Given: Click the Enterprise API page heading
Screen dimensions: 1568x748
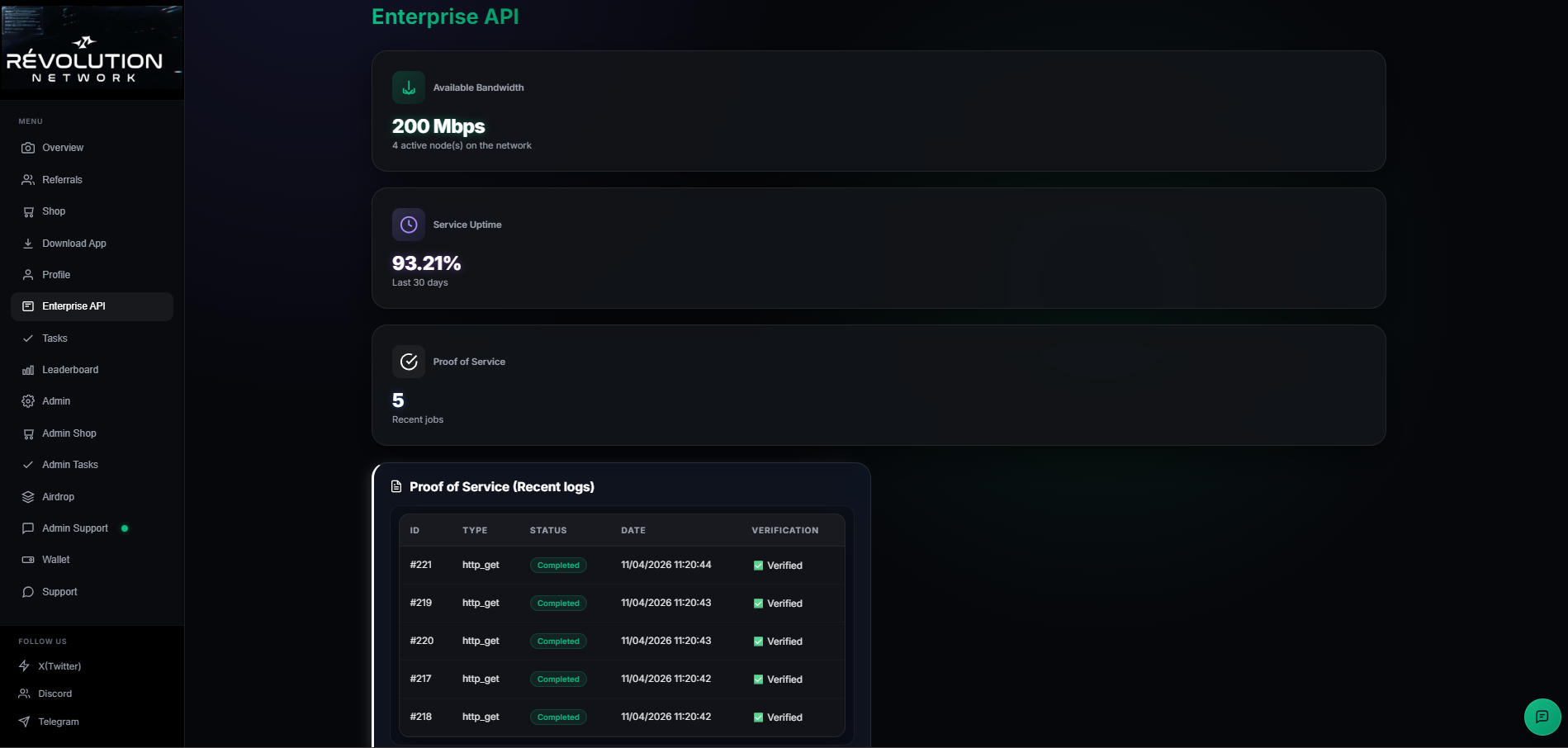Looking at the screenshot, I should click(445, 17).
